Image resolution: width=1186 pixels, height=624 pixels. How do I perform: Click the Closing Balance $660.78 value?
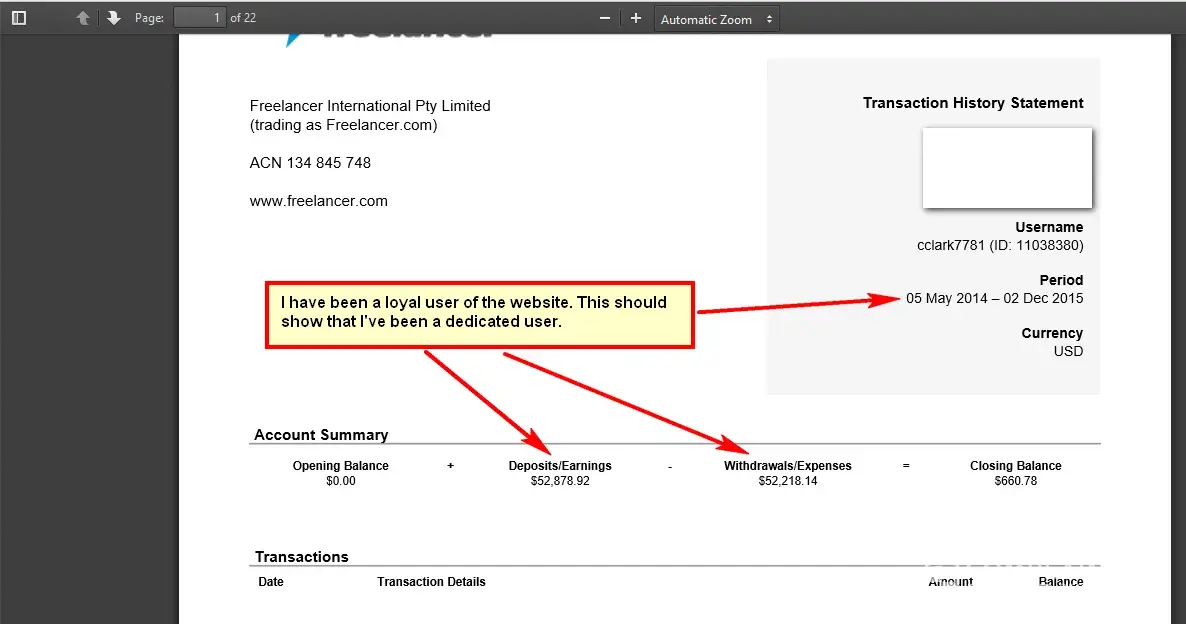pyautogui.click(x=1016, y=481)
